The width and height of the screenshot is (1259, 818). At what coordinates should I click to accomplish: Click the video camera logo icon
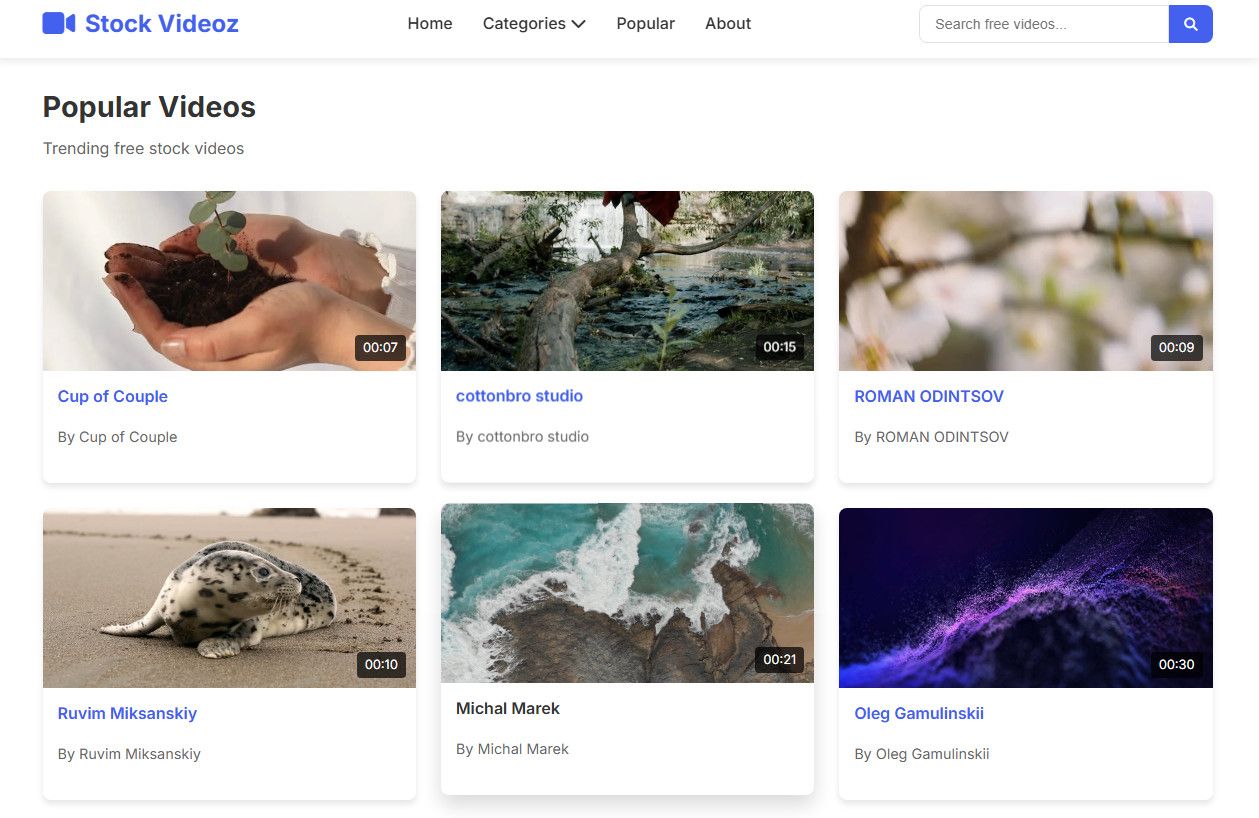58,23
